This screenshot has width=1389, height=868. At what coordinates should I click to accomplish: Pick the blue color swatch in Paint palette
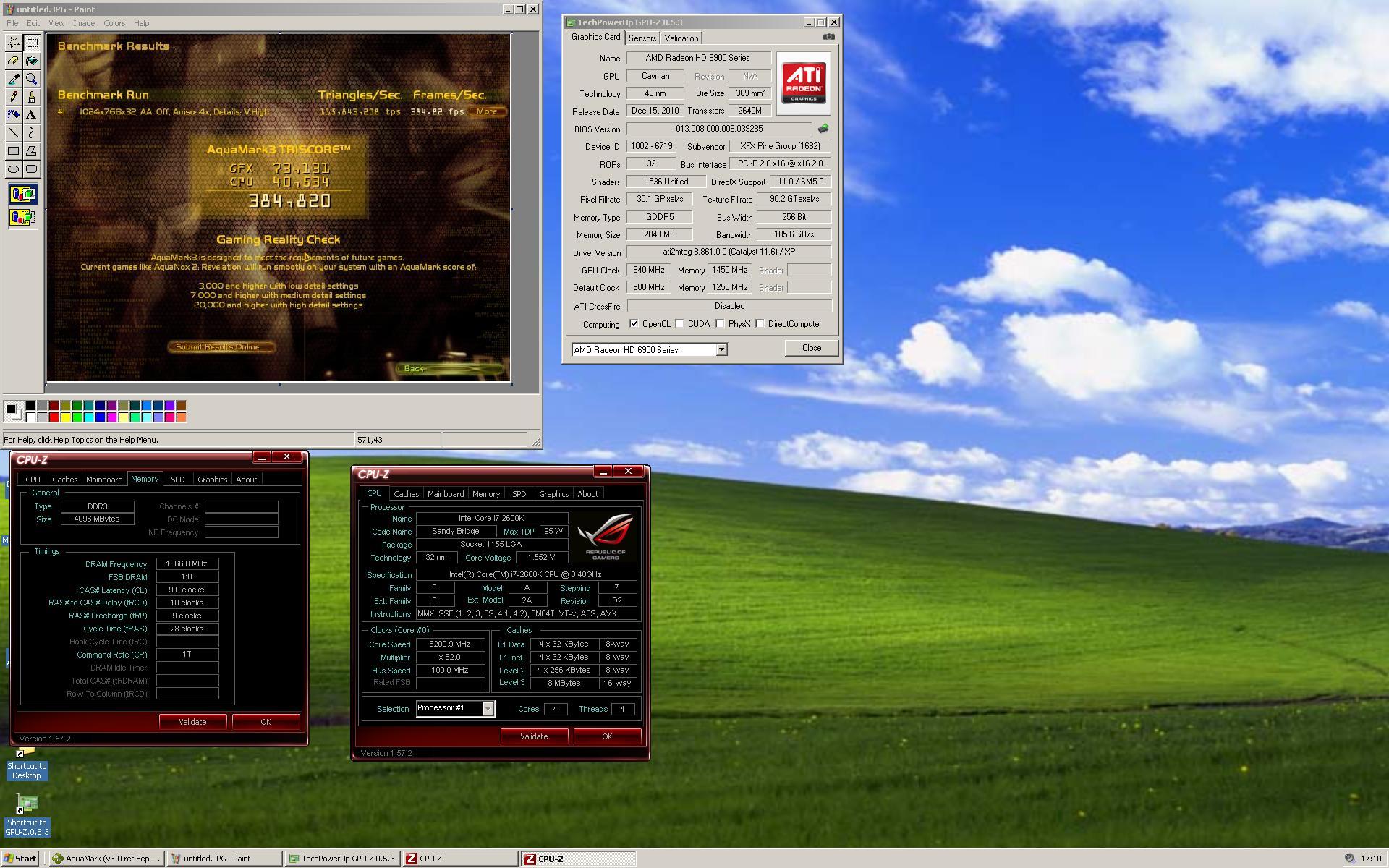100,417
